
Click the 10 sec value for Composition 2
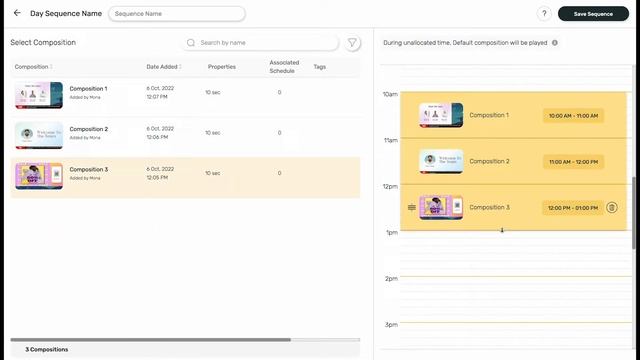[x=213, y=133]
